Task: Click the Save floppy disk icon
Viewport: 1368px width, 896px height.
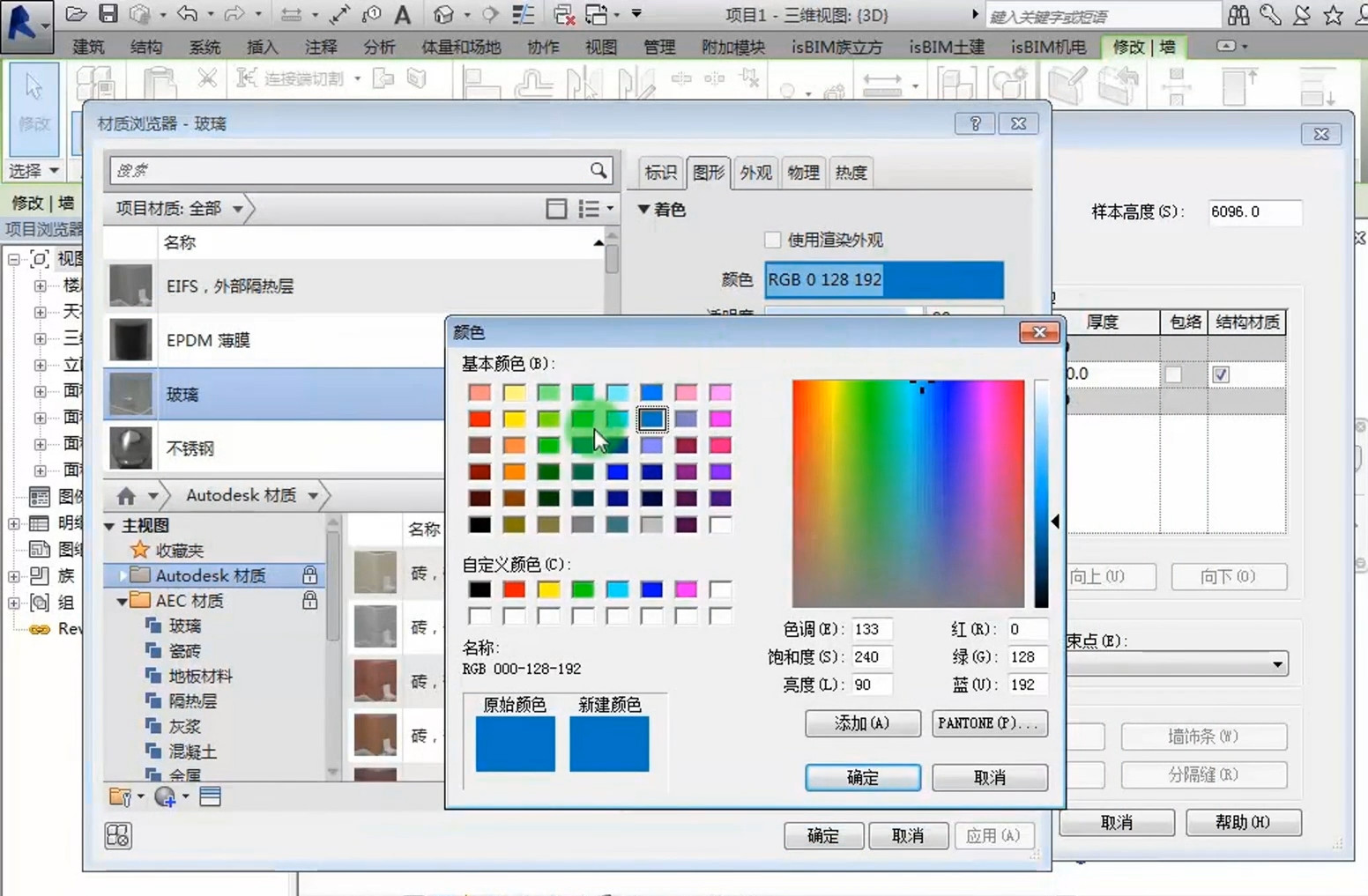Action: coord(108,14)
